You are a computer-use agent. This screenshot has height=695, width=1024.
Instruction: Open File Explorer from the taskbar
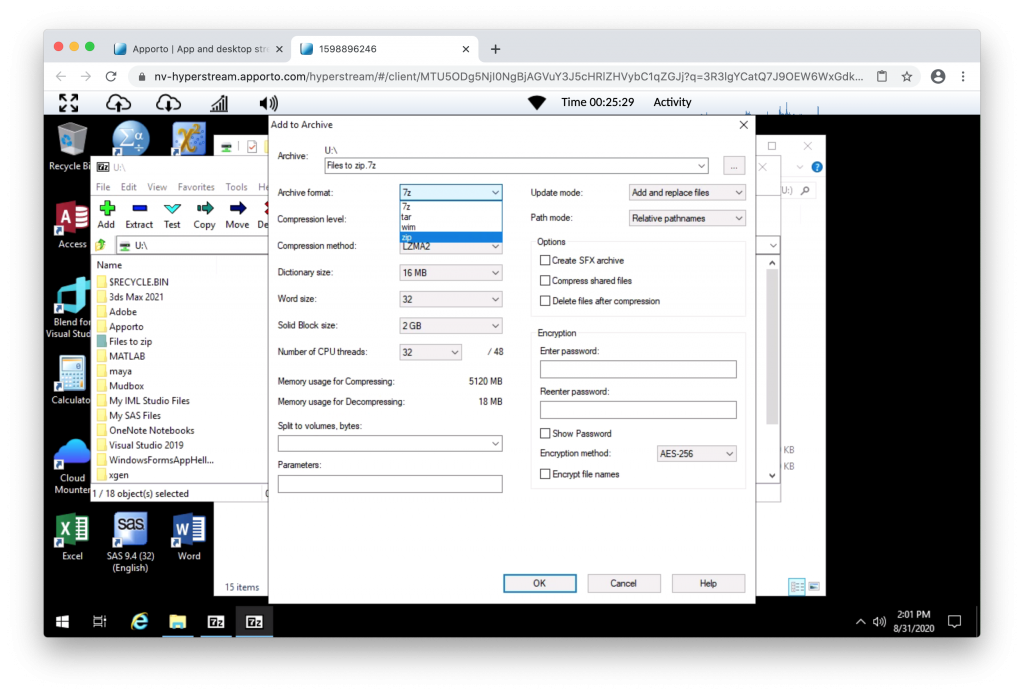tap(178, 622)
